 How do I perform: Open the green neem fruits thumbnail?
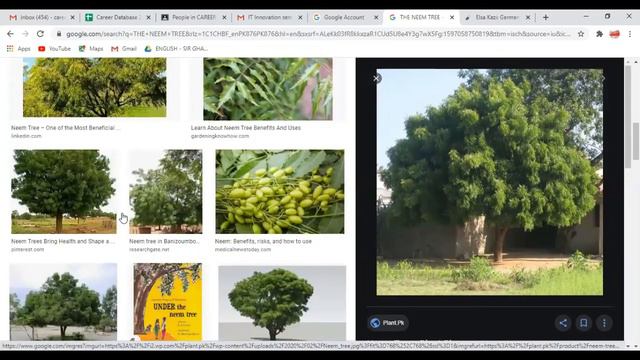tap(280, 192)
